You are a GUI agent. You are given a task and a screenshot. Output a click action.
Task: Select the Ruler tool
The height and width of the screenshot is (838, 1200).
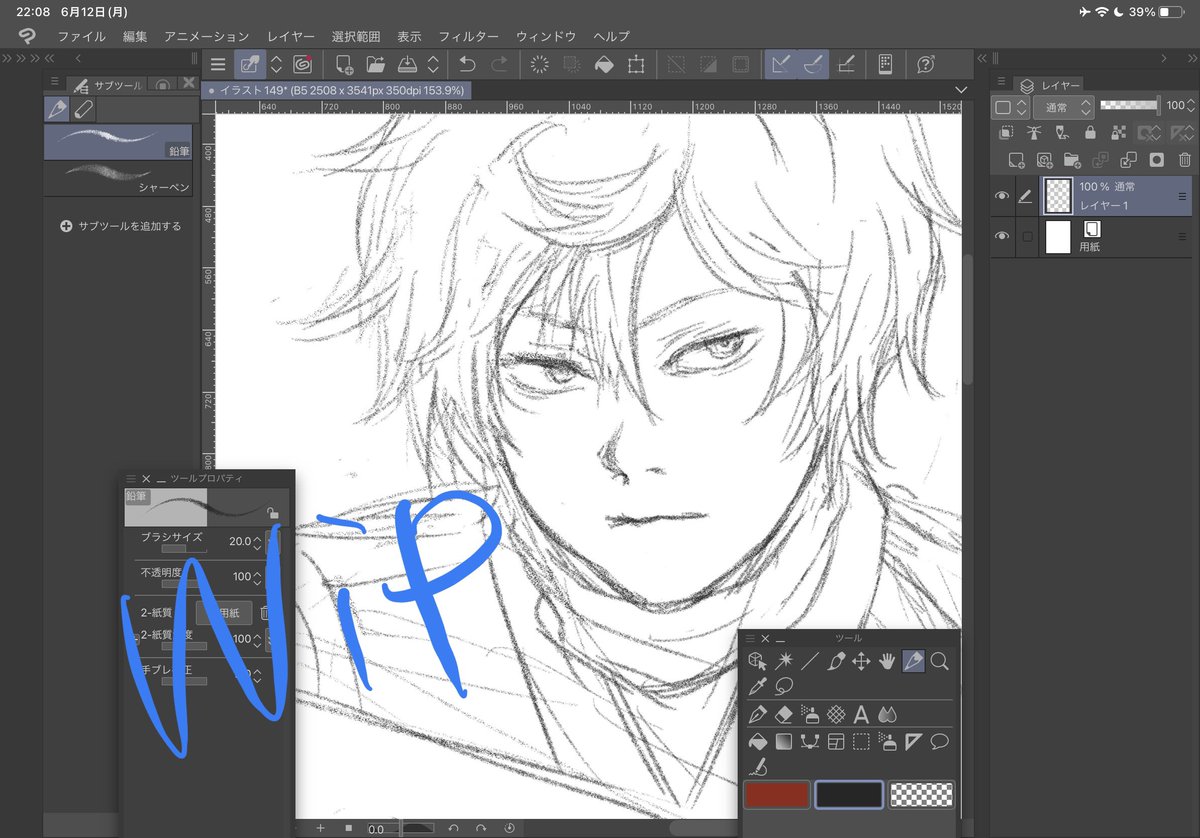click(x=913, y=741)
